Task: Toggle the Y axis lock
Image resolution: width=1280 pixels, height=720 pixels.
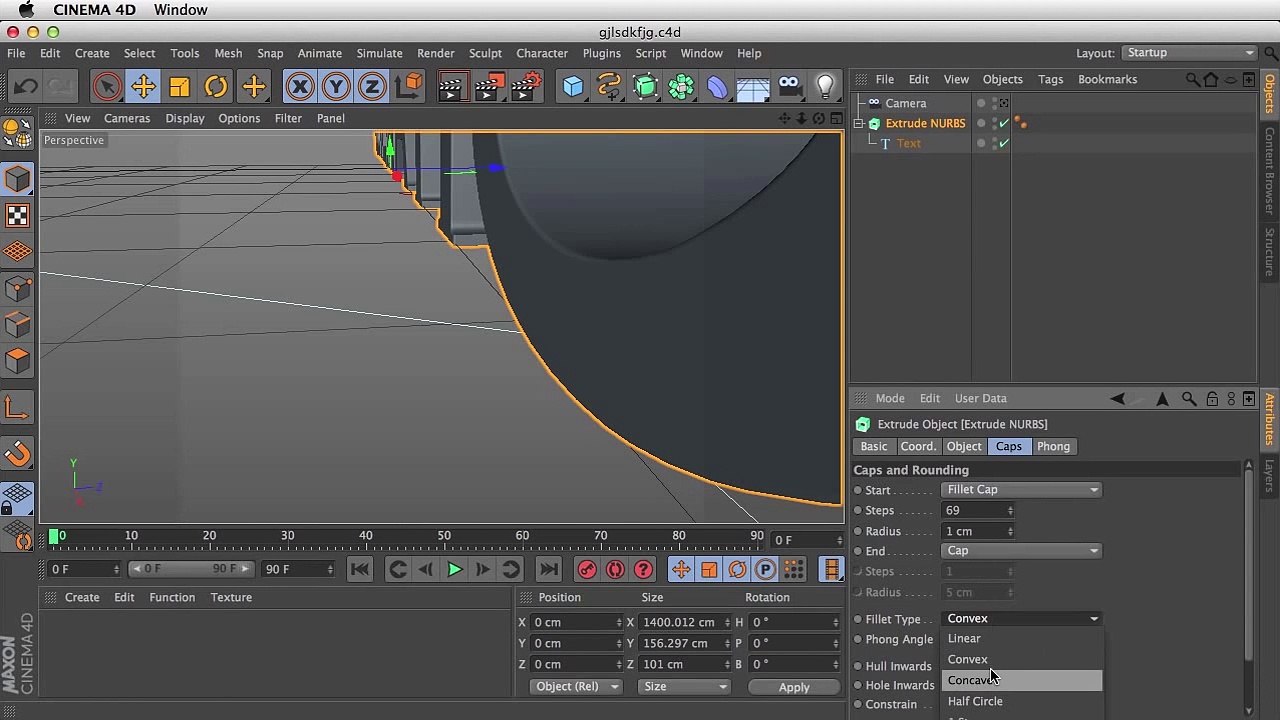Action: [336, 87]
